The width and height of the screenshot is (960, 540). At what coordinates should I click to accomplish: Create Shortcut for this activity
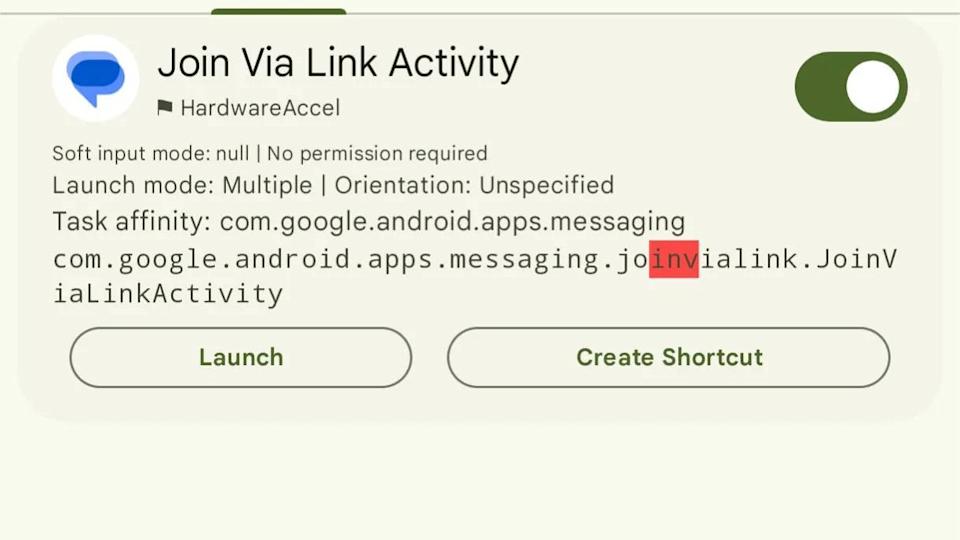pyautogui.click(x=669, y=358)
